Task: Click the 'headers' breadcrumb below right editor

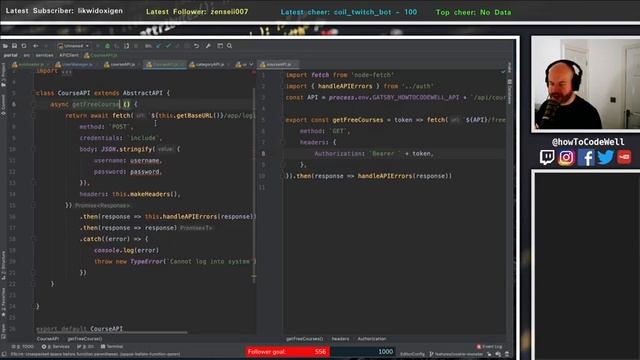Action: pos(340,339)
